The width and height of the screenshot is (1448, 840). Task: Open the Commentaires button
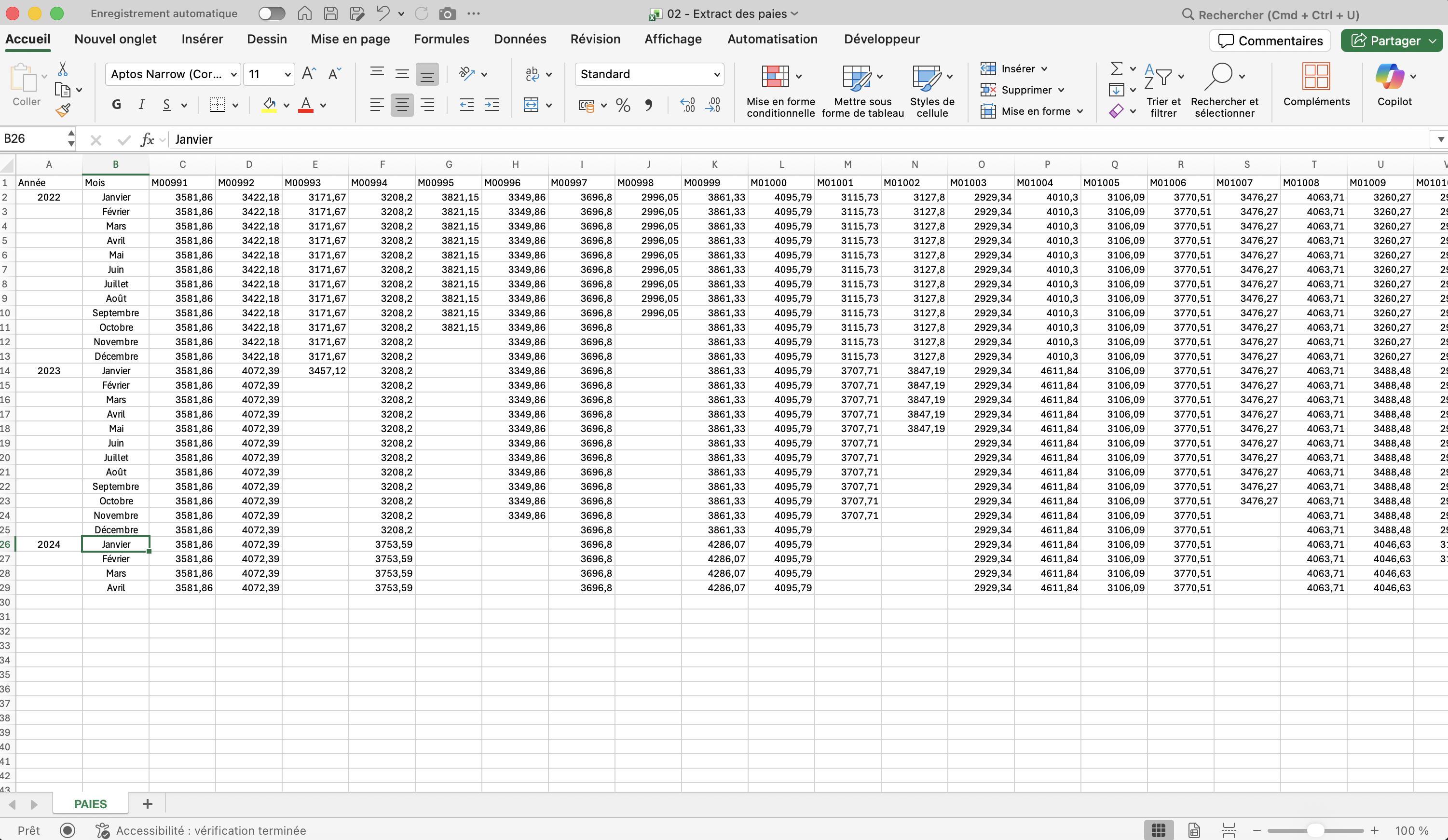(x=1270, y=41)
